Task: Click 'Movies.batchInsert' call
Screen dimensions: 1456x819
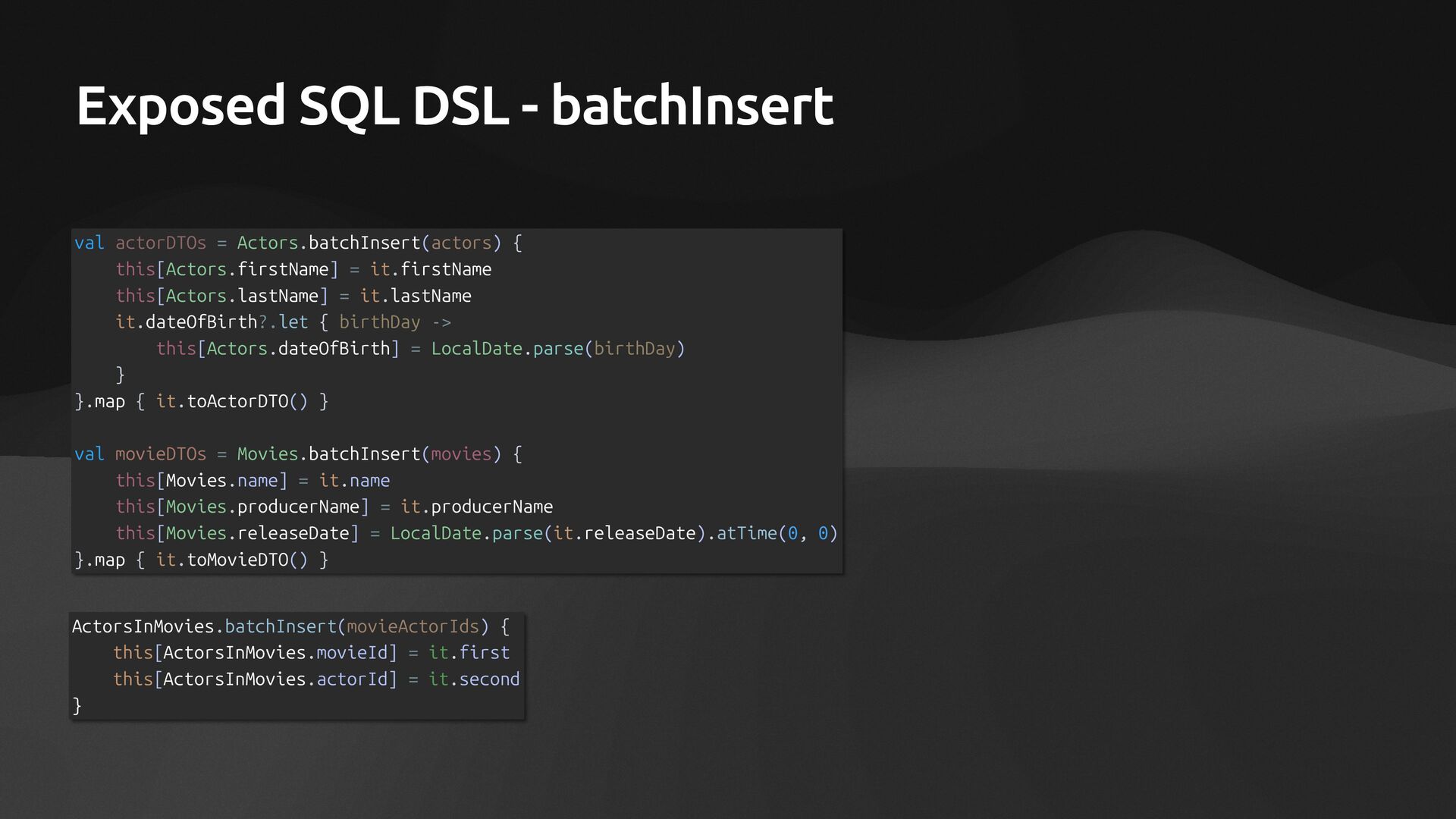Action: pyautogui.click(x=328, y=454)
